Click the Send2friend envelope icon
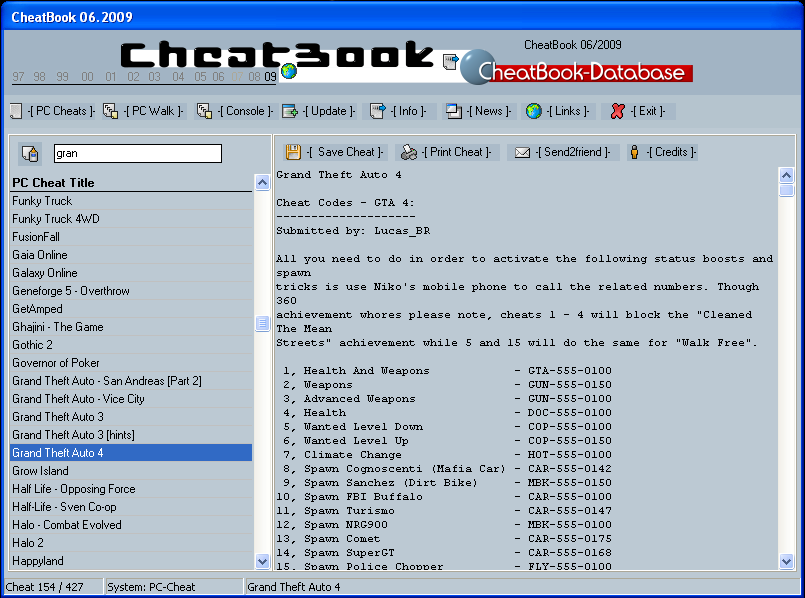This screenshot has width=805, height=598. [522, 152]
